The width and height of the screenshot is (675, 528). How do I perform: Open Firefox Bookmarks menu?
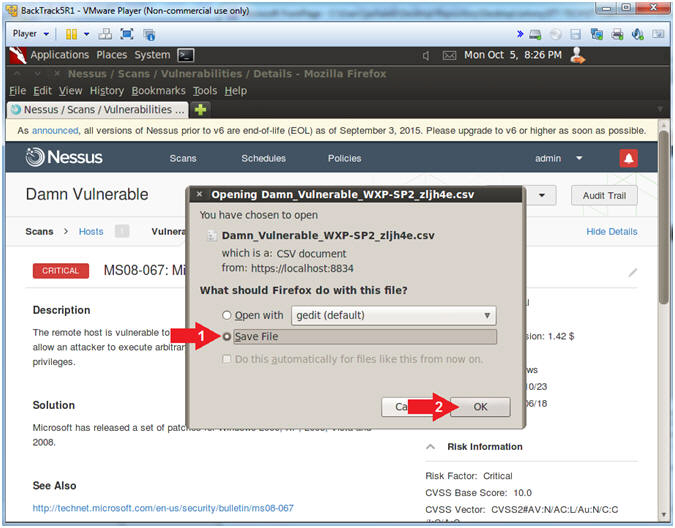point(158,91)
